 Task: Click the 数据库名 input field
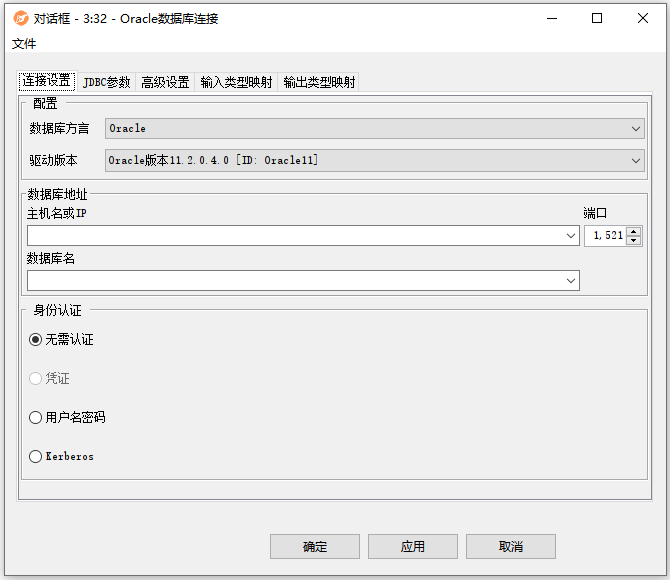click(295, 281)
